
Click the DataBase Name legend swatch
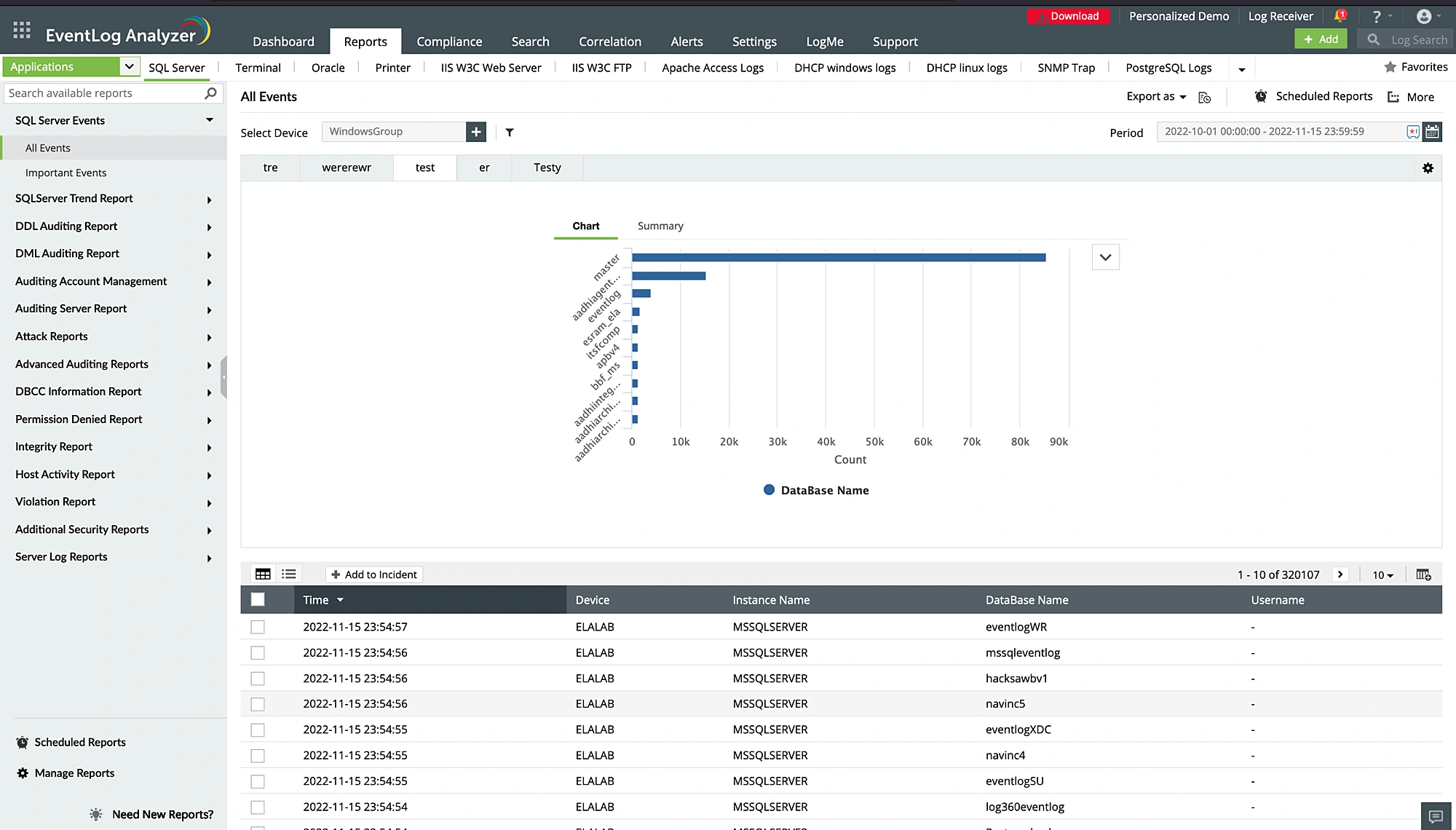(x=769, y=490)
